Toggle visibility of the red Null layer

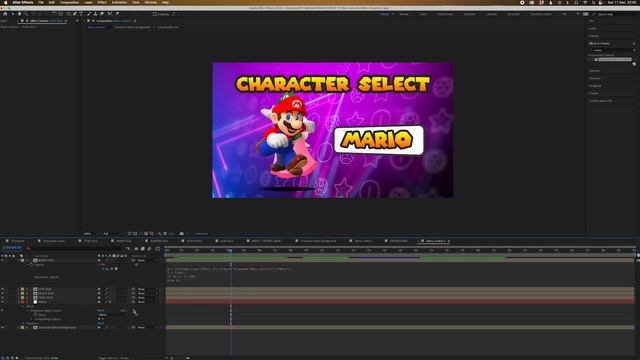pyautogui.click(x=2, y=302)
